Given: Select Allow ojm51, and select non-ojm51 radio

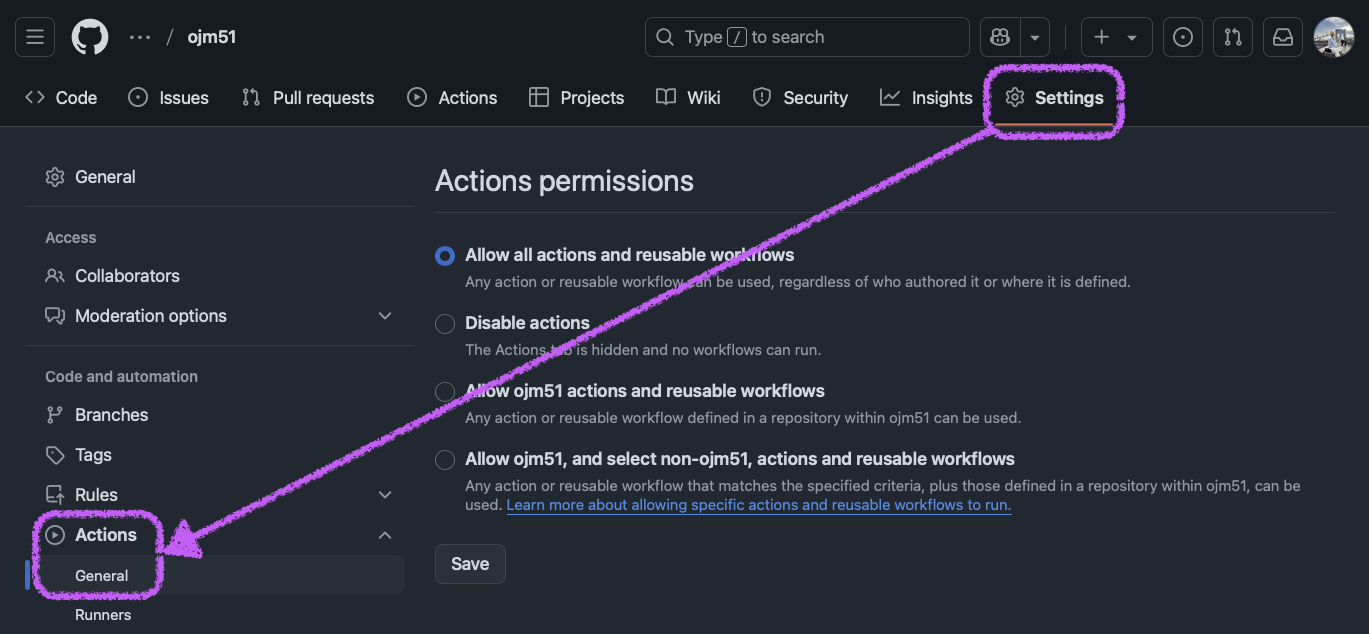Looking at the screenshot, I should 445,460.
